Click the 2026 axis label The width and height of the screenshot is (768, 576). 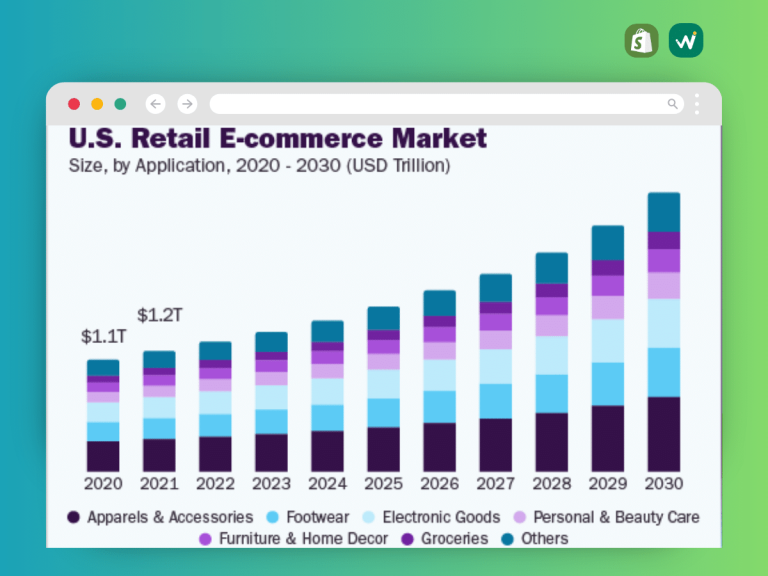pos(439,484)
